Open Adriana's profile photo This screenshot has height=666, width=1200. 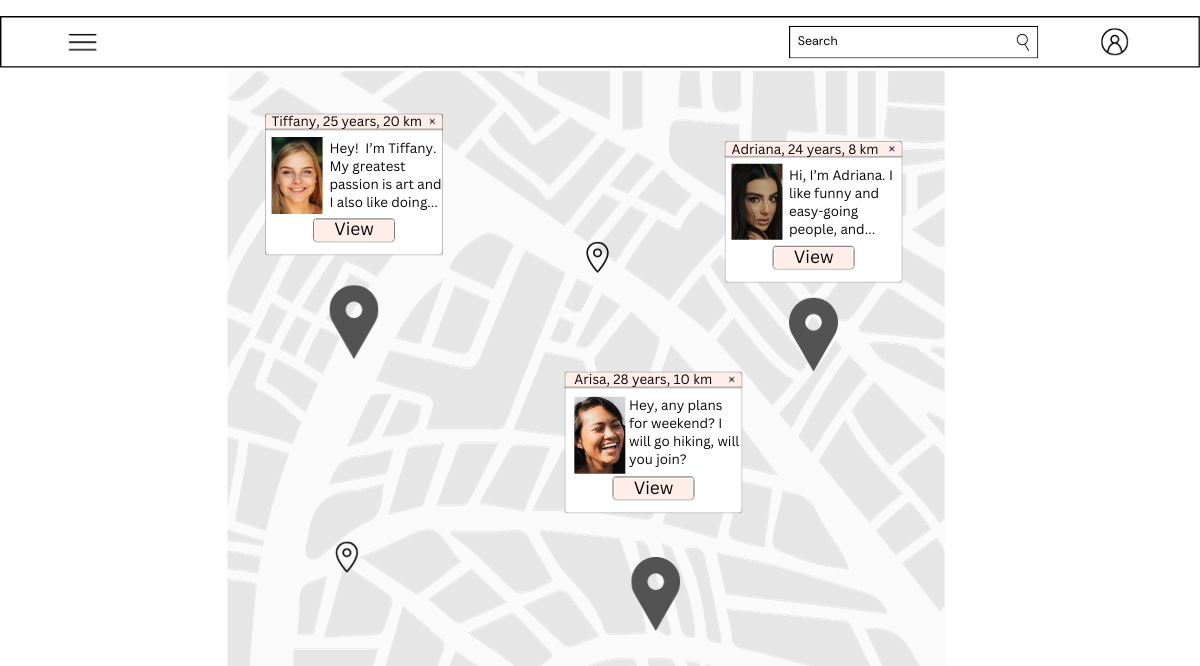click(x=757, y=202)
